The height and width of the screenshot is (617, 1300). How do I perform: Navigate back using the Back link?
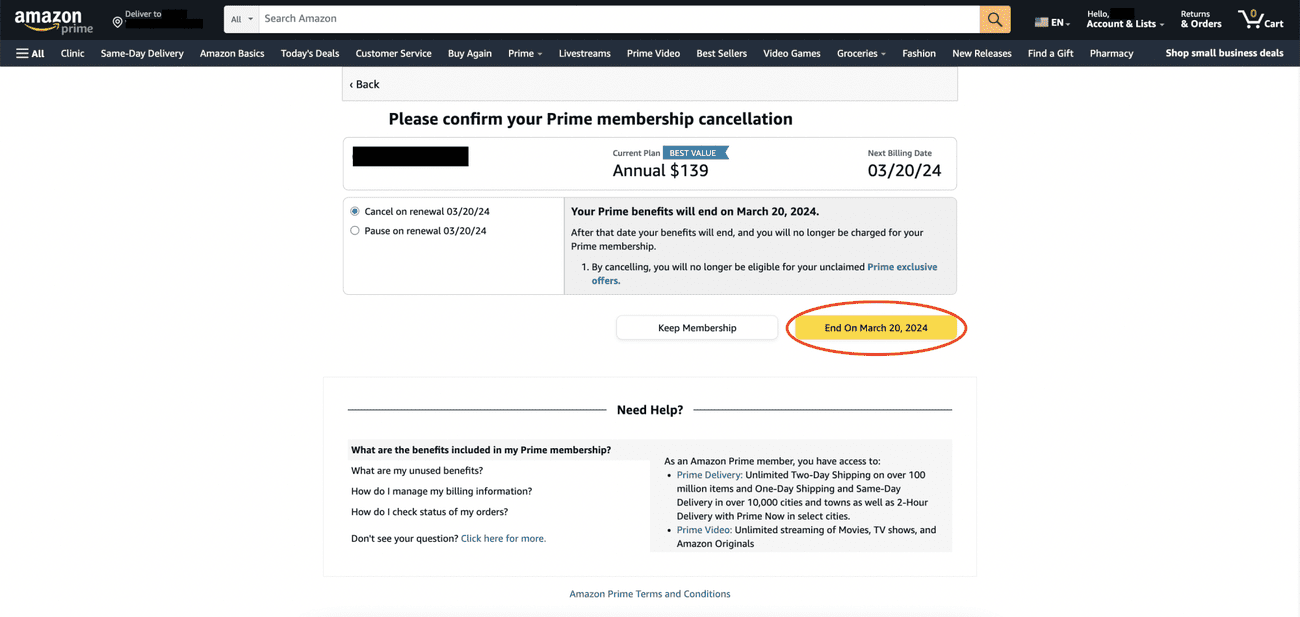click(x=364, y=84)
